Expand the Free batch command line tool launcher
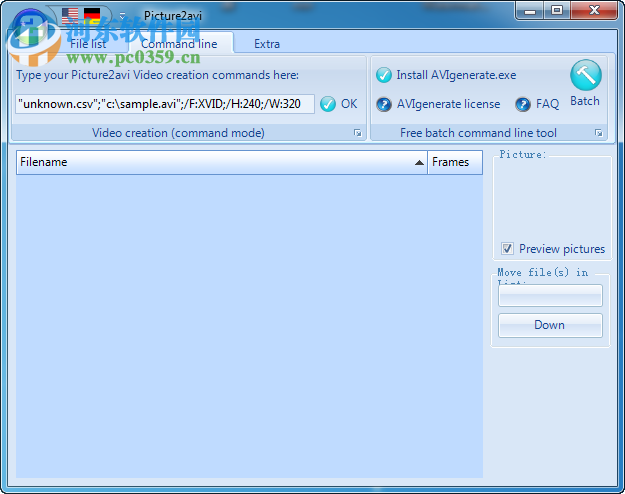 click(598, 133)
